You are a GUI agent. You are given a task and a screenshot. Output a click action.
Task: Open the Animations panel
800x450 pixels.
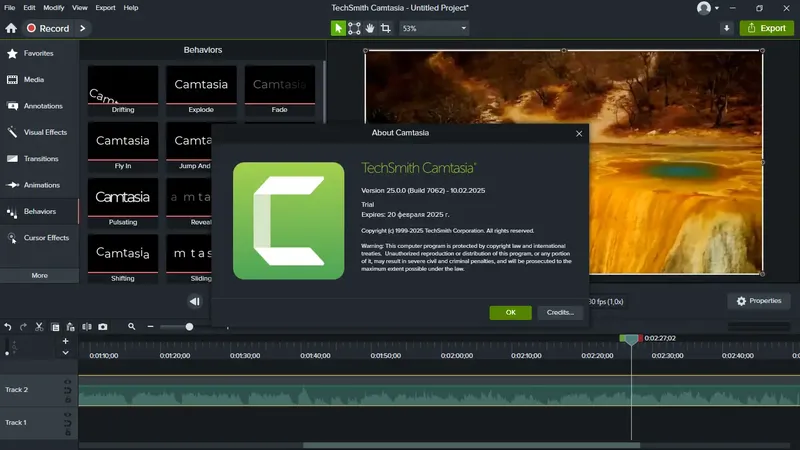click(39, 185)
